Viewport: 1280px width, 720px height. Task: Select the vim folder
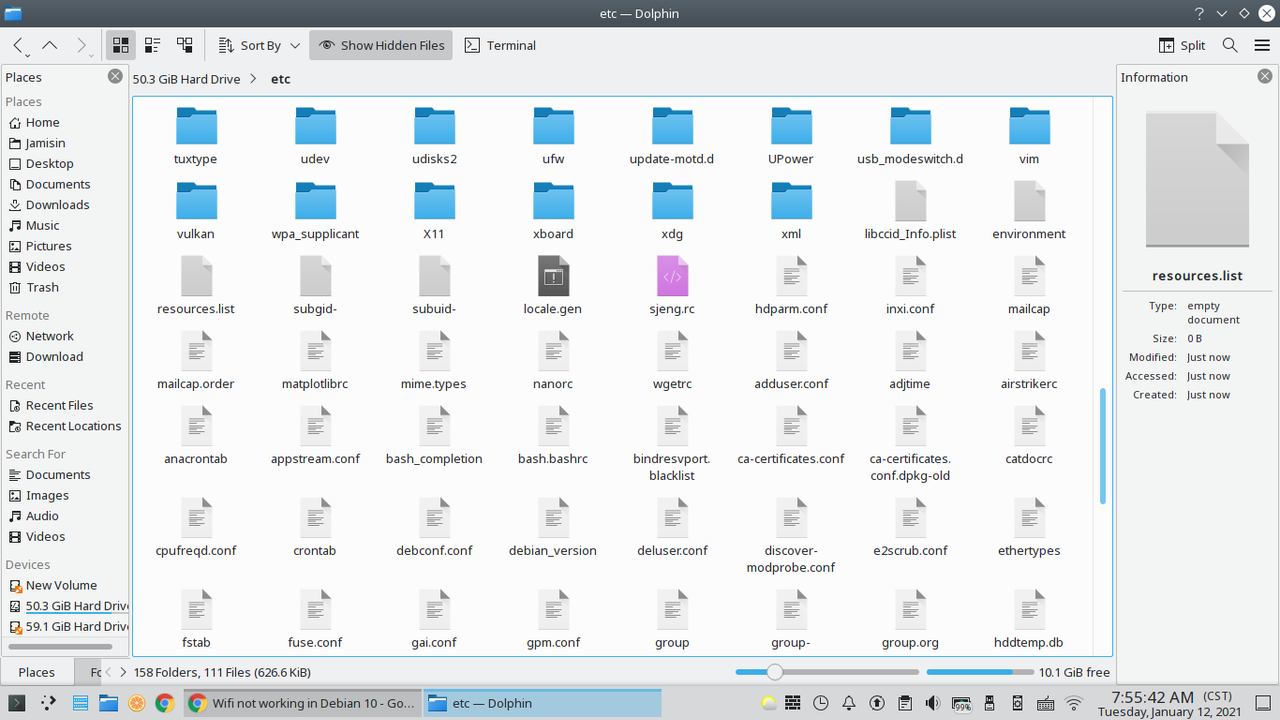(1029, 136)
